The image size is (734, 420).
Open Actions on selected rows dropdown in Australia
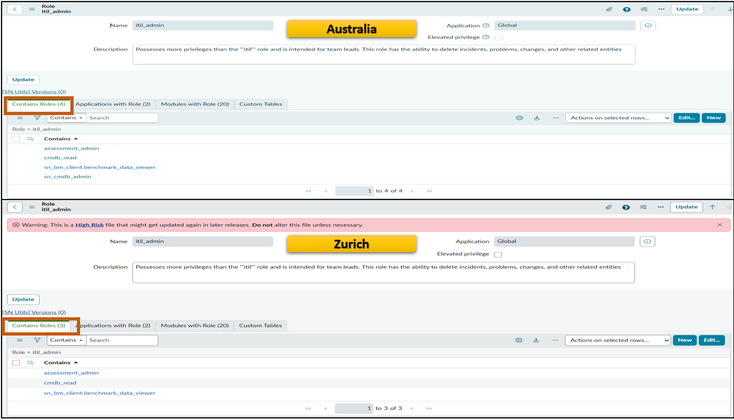[x=617, y=118]
